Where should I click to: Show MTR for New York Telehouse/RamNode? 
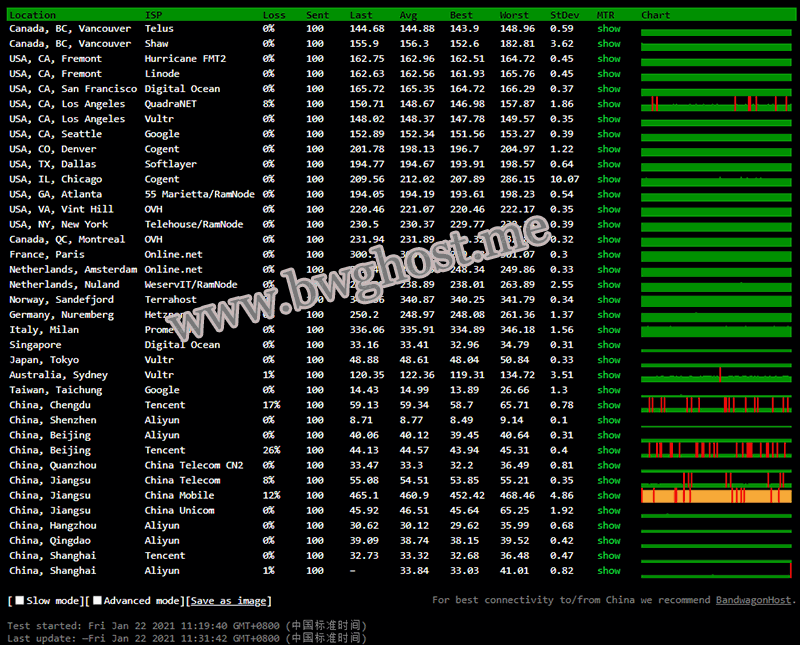click(x=609, y=225)
